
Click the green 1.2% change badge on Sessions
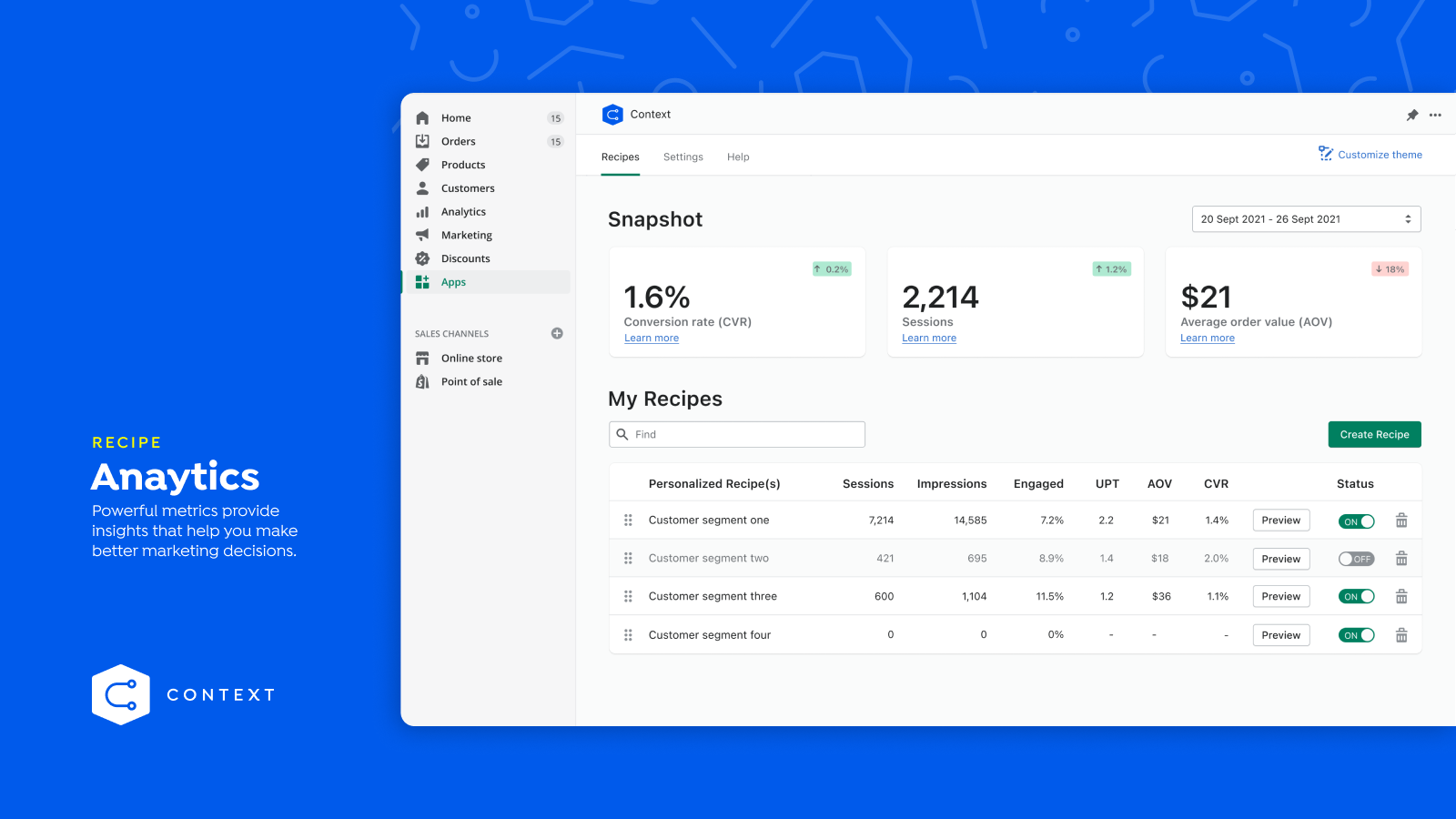click(1111, 268)
